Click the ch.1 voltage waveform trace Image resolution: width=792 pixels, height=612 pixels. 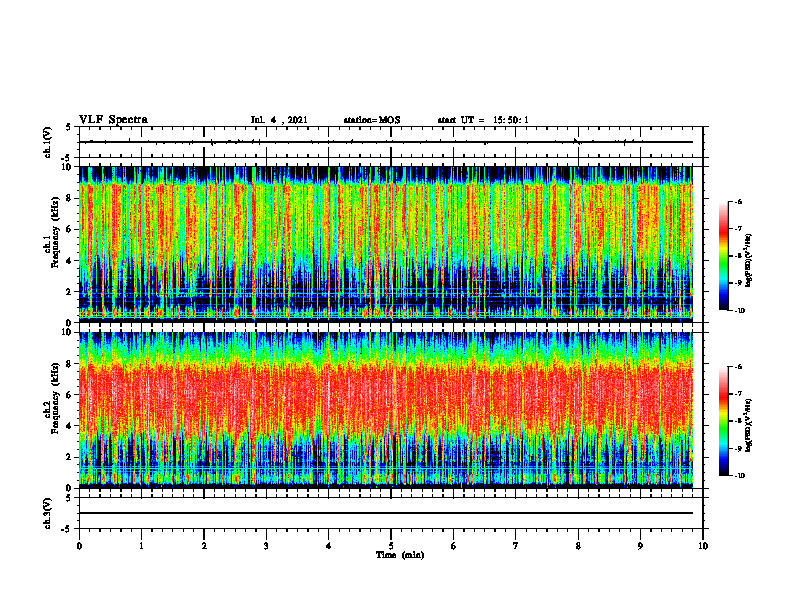coord(386,142)
